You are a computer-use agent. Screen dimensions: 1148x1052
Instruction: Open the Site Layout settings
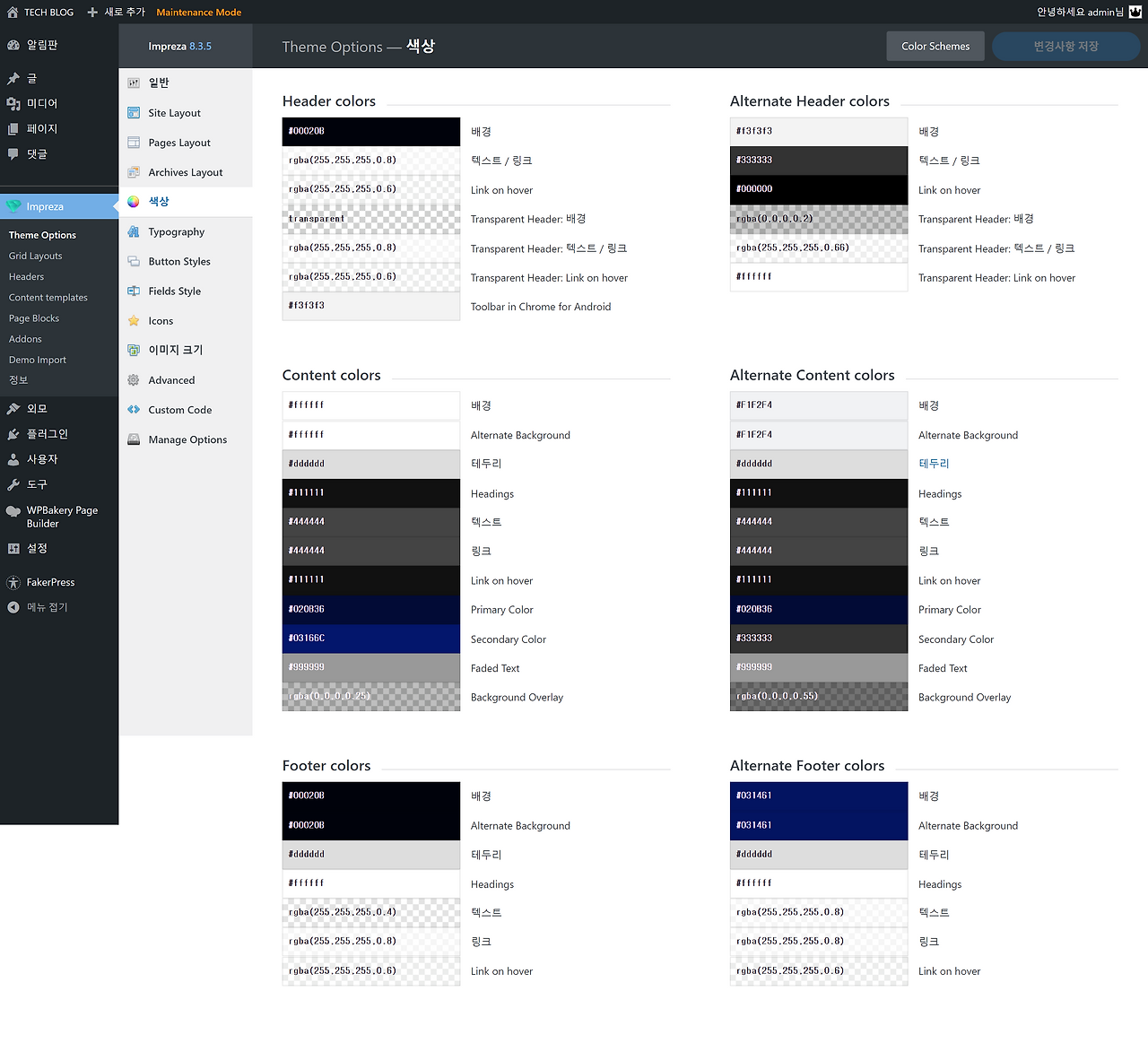[x=175, y=112]
